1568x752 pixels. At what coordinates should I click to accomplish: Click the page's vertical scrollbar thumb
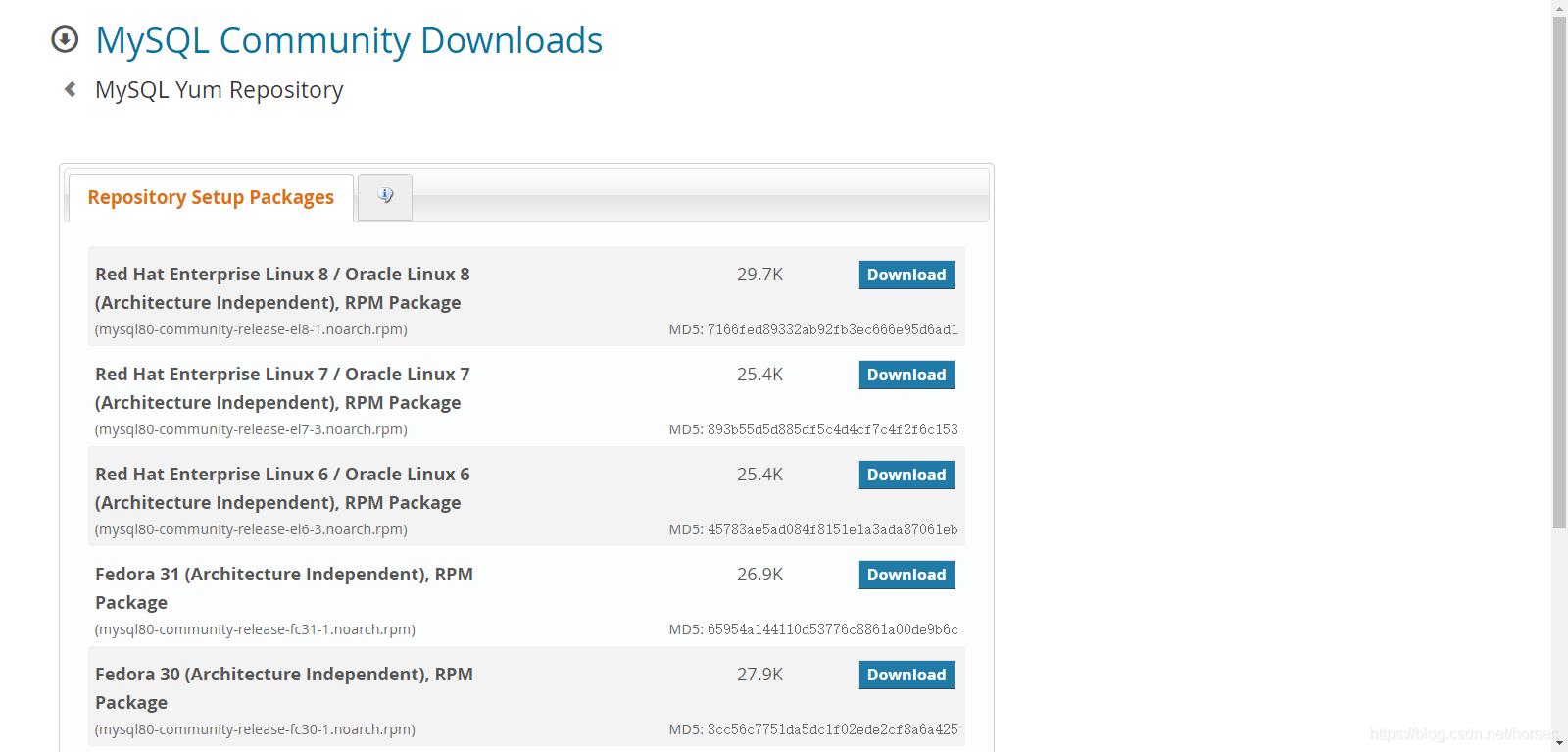pos(1560,272)
